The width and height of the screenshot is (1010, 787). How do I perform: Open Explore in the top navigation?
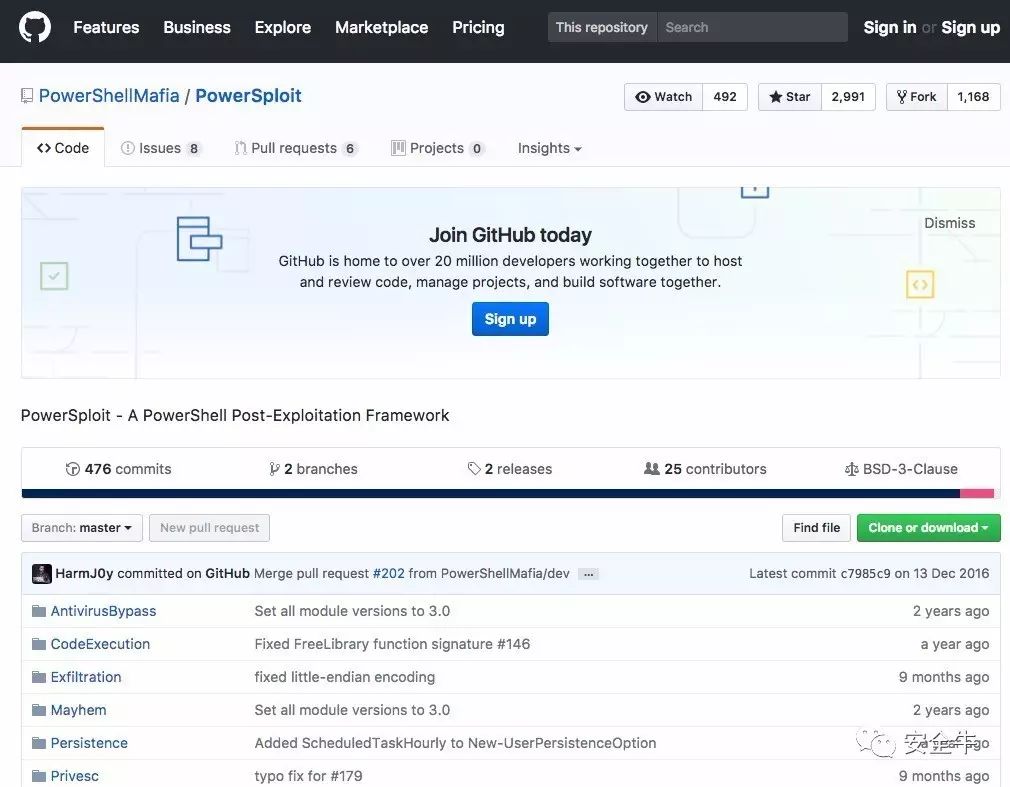[283, 27]
